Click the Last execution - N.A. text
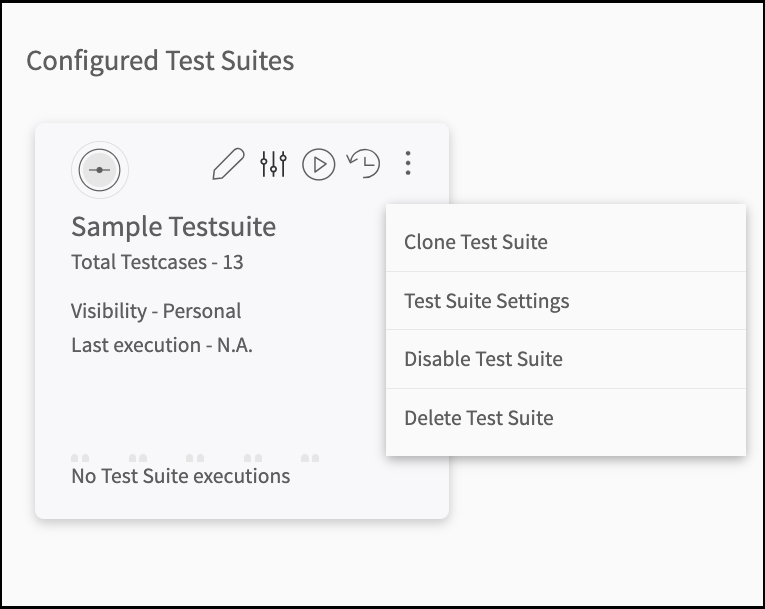Viewport: 765px width, 609px height. [162, 345]
